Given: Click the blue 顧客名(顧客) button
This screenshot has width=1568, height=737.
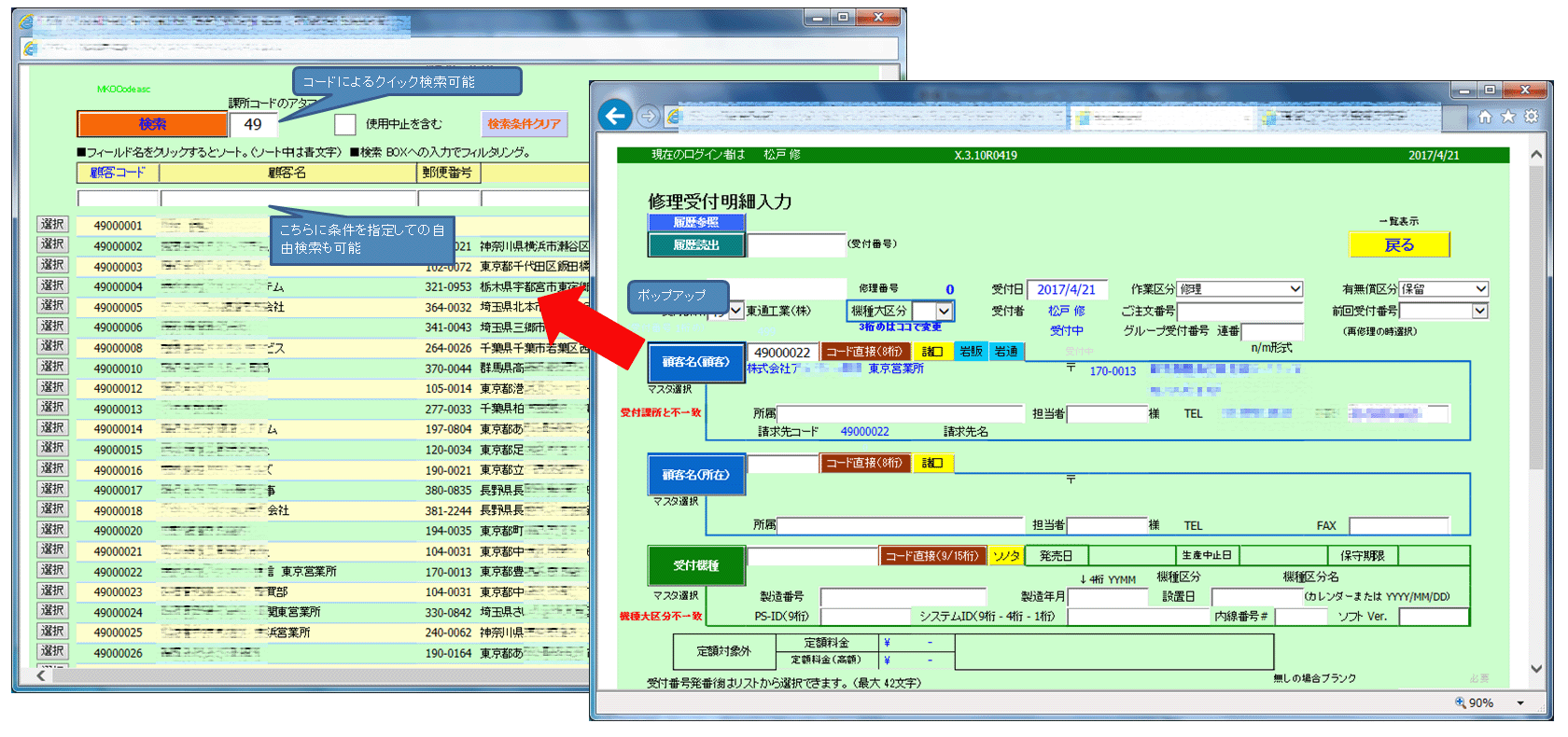Looking at the screenshot, I should click(x=696, y=362).
